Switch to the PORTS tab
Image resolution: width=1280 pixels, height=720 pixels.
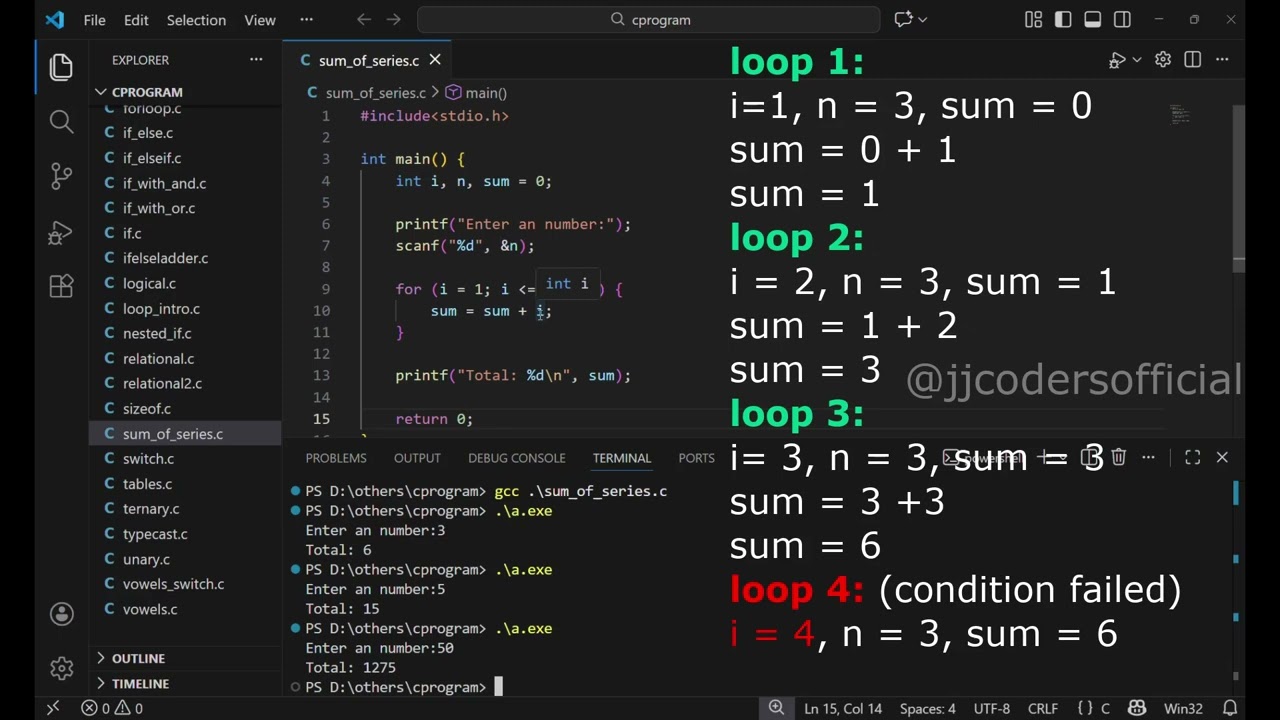(697, 458)
